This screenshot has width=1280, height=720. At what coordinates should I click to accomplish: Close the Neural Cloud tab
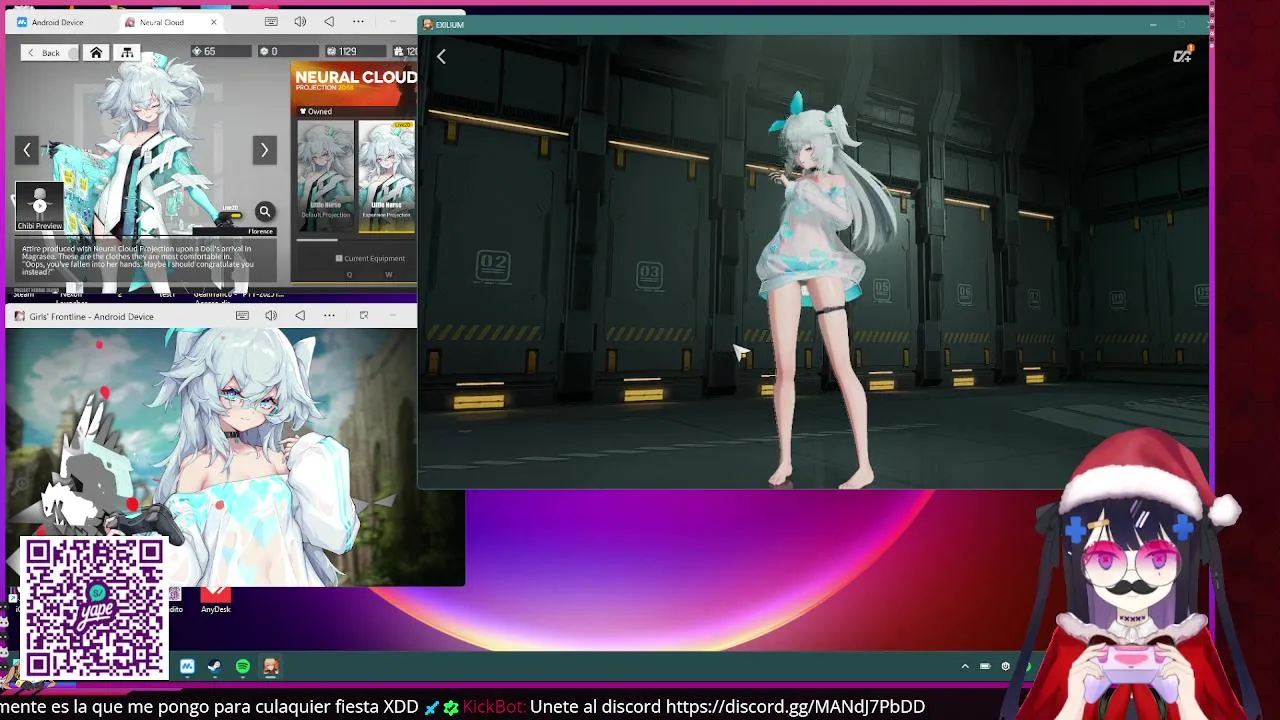pos(213,22)
